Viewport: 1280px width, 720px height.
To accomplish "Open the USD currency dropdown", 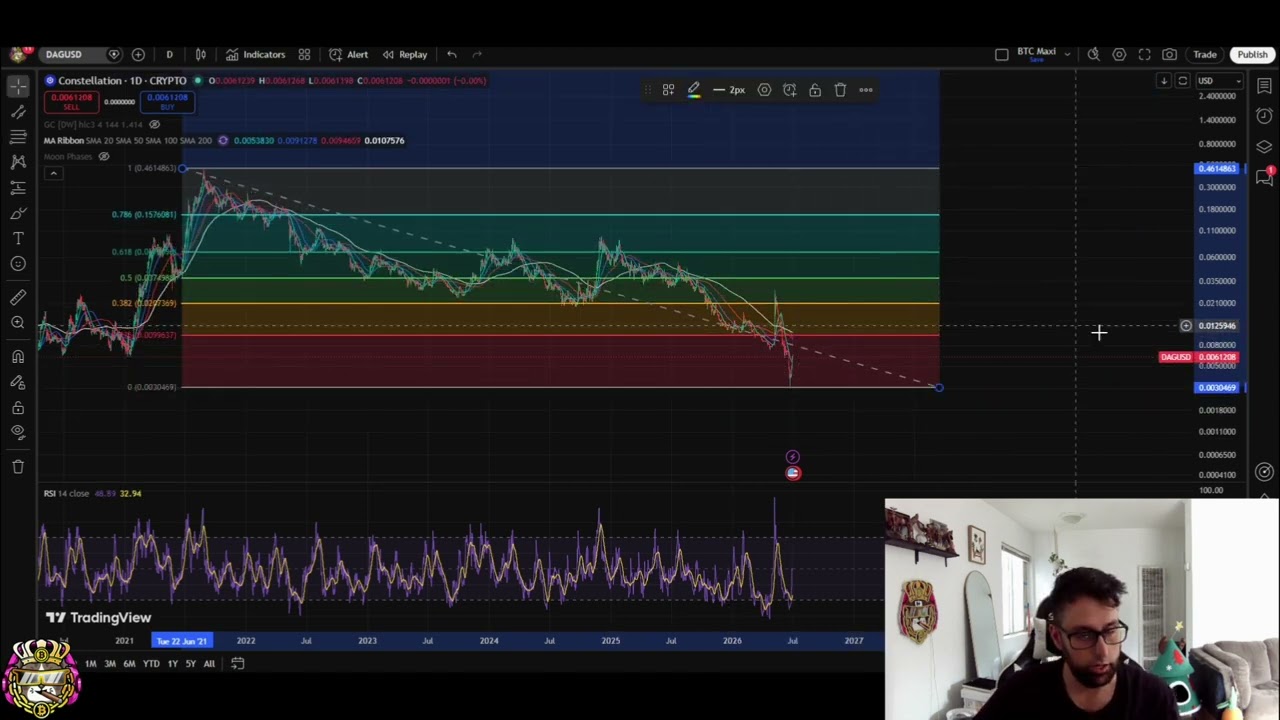I will 1220,81.
